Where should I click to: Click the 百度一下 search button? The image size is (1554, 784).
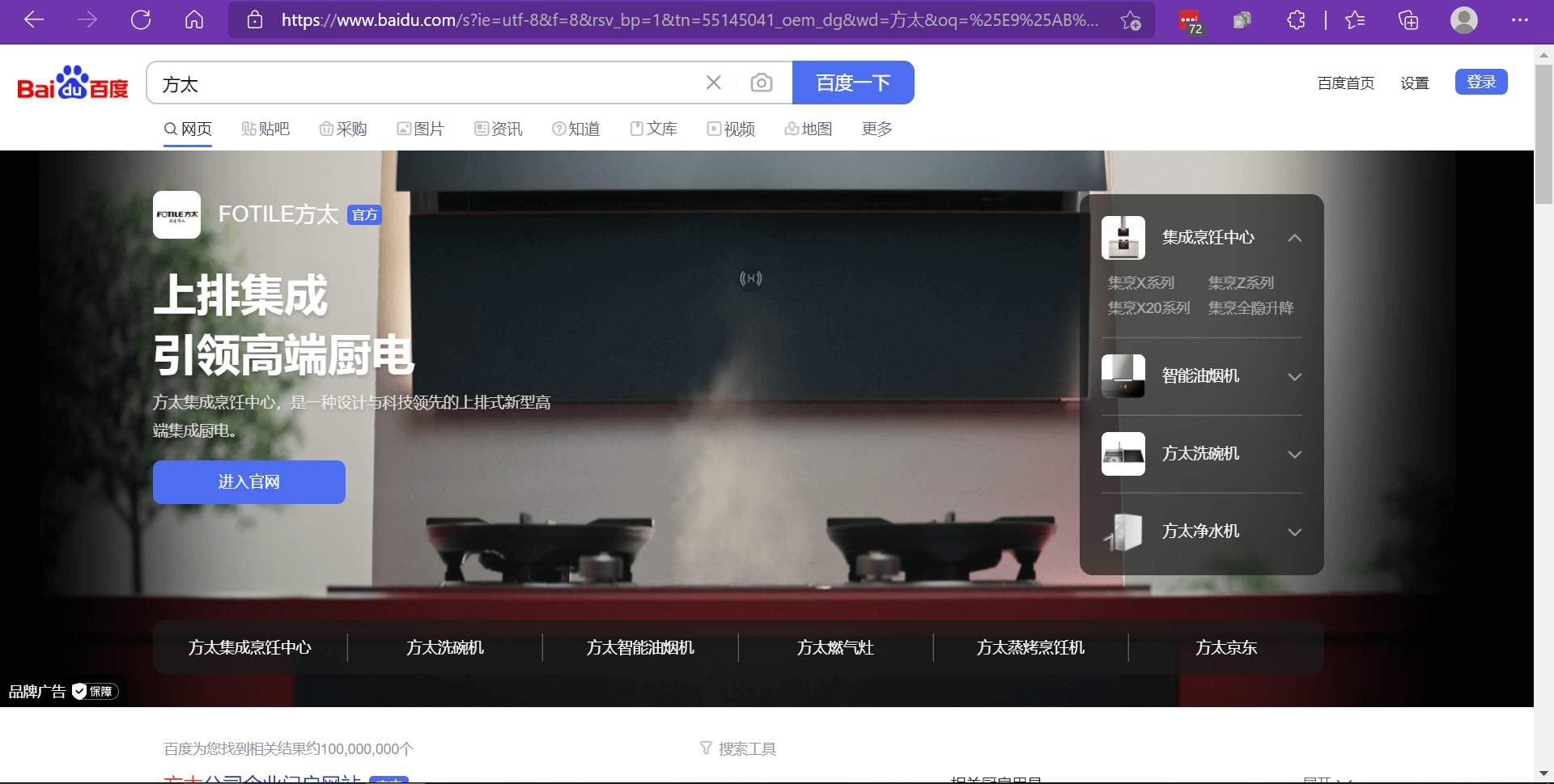coord(853,83)
